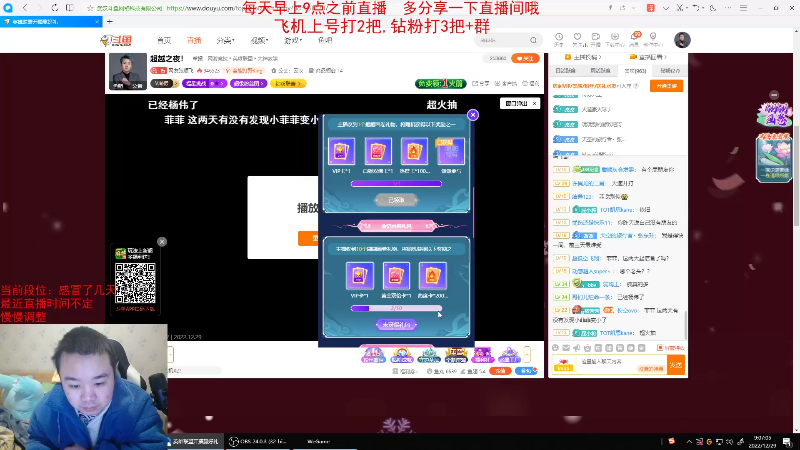Click the streamer avatar in room header
Image resolution: width=800 pixels, height=450 pixels.
[128, 71]
